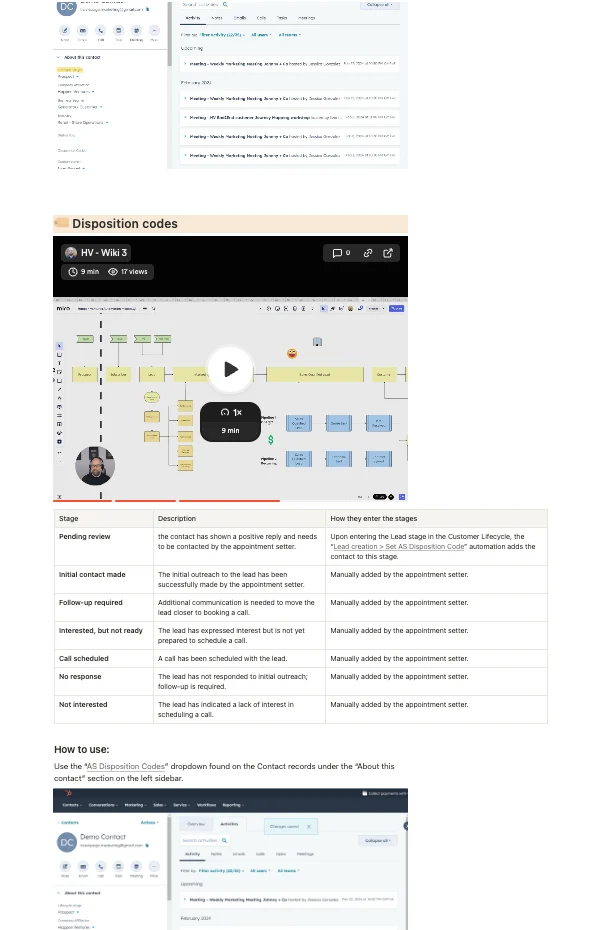This screenshot has width=597, height=930.
Task: Click Email icon in screenshot above Disposition codes
Action: [x=82, y=30]
